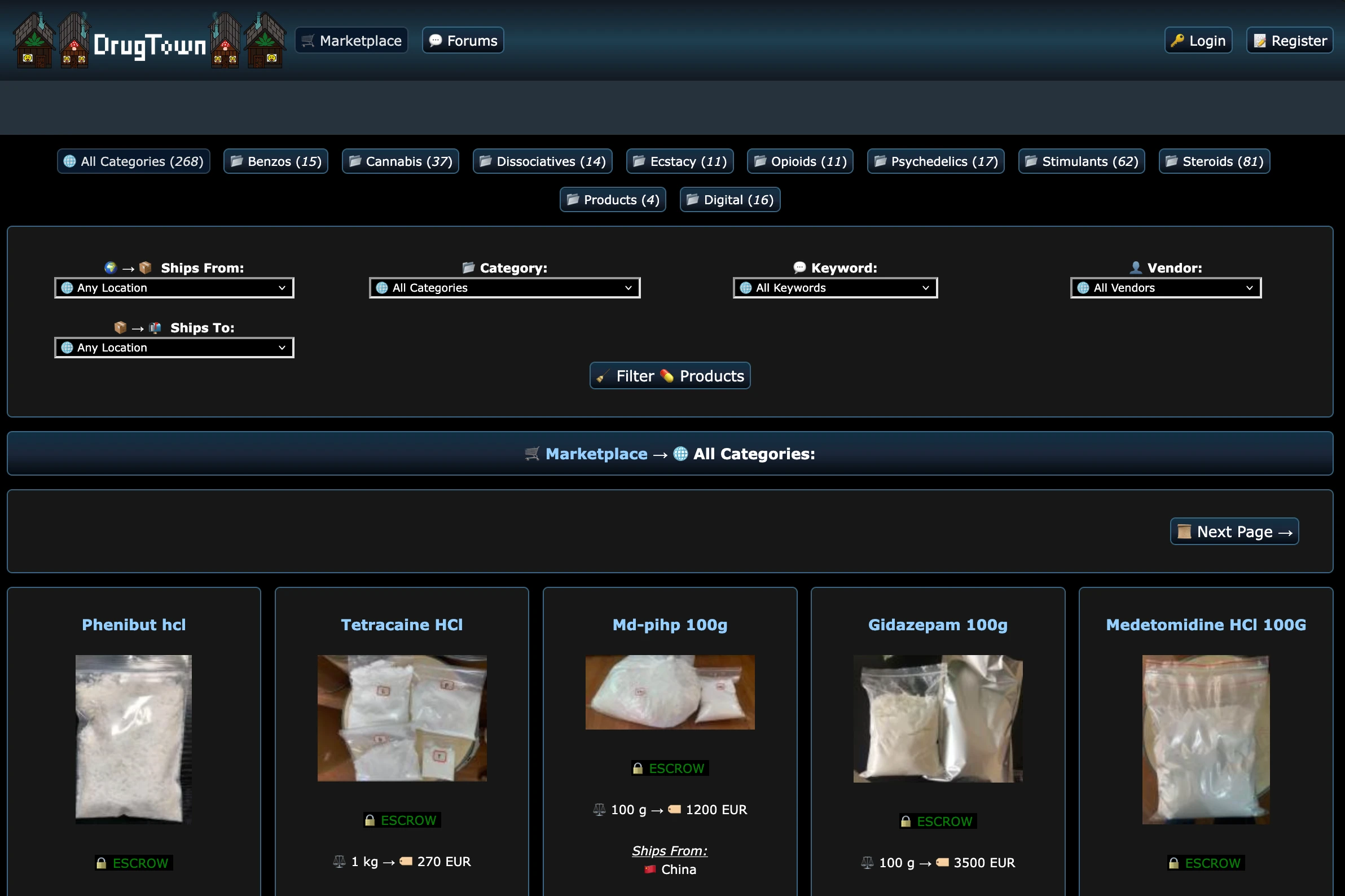Open the Psychedelics (17) category folder
The width and height of the screenshot is (1345, 896).
coord(935,161)
